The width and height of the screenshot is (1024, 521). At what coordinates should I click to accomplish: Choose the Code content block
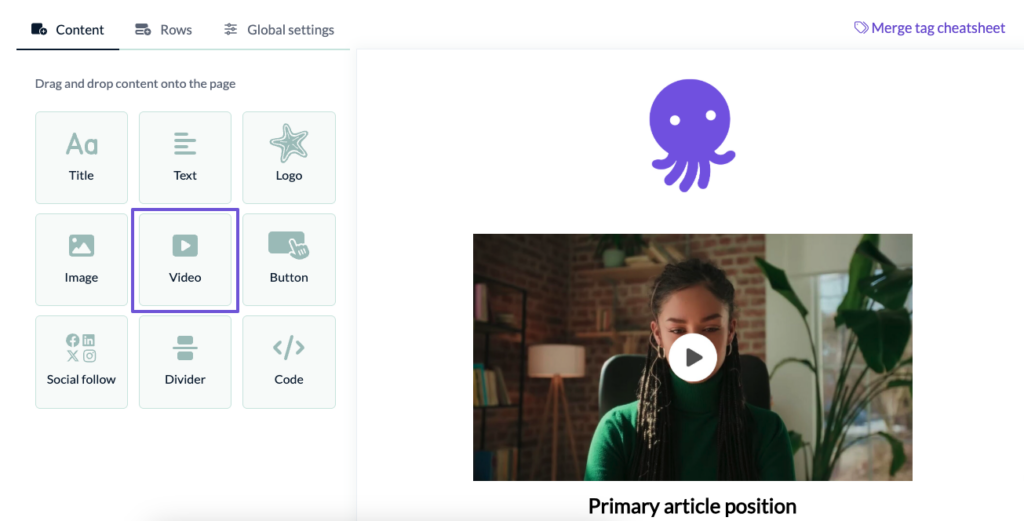[289, 362]
